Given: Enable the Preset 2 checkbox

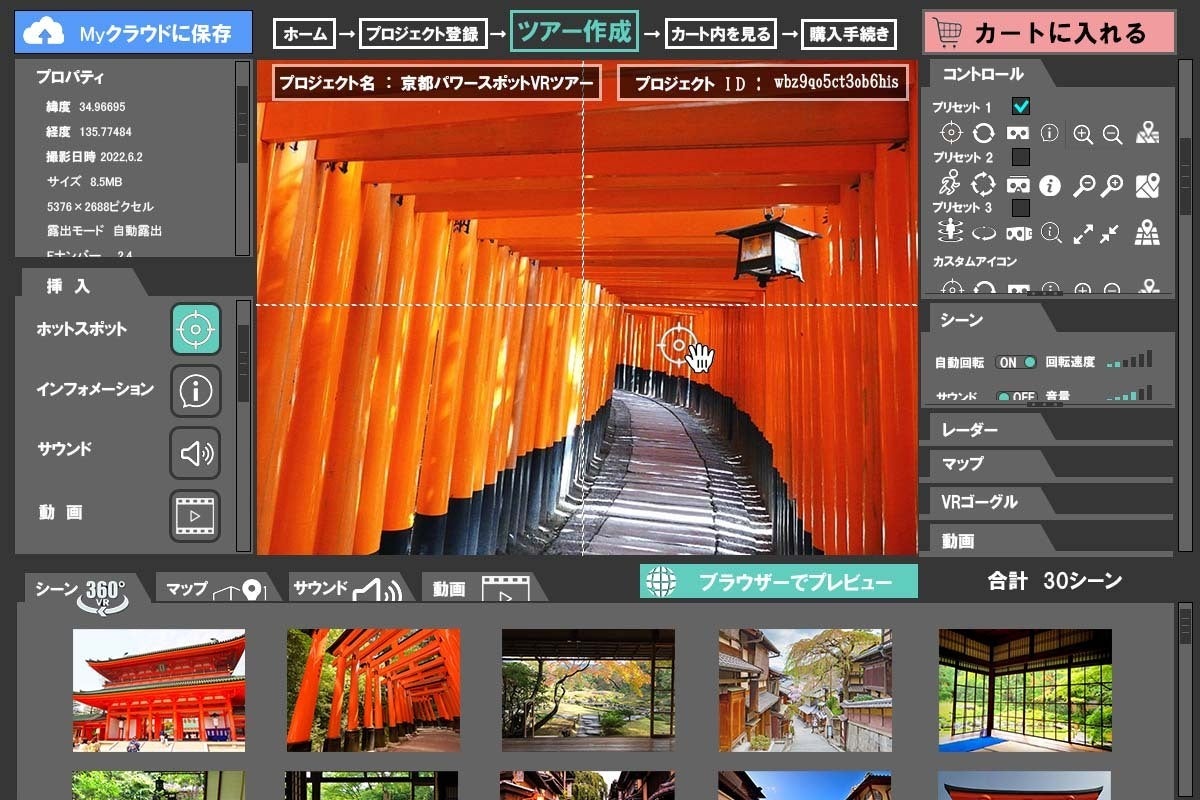Looking at the screenshot, I should tap(1021, 157).
